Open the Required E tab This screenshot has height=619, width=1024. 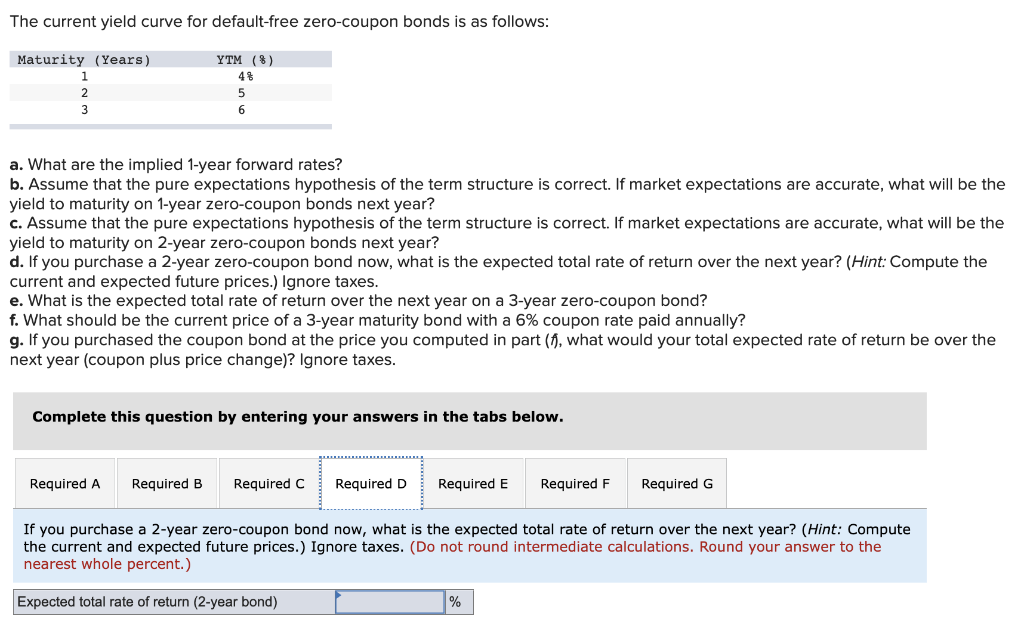tap(474, 483)
